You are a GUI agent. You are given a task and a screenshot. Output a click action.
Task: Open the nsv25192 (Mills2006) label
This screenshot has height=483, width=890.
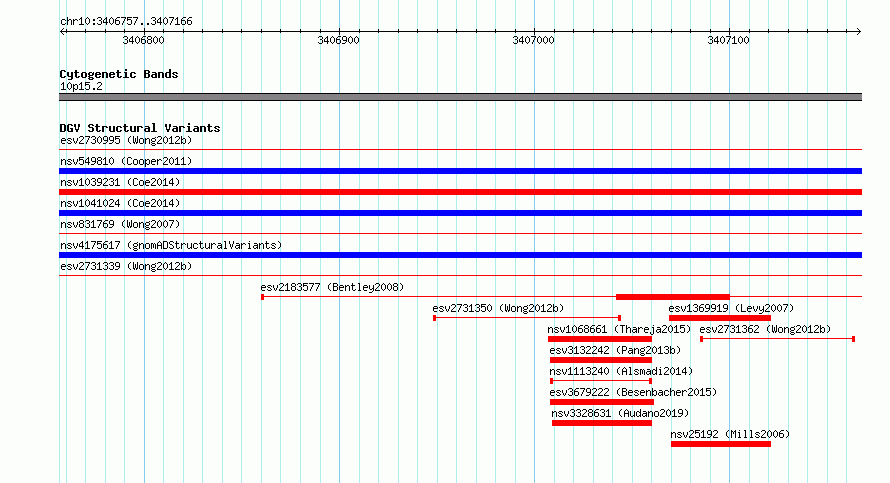[x=730, y=434]
